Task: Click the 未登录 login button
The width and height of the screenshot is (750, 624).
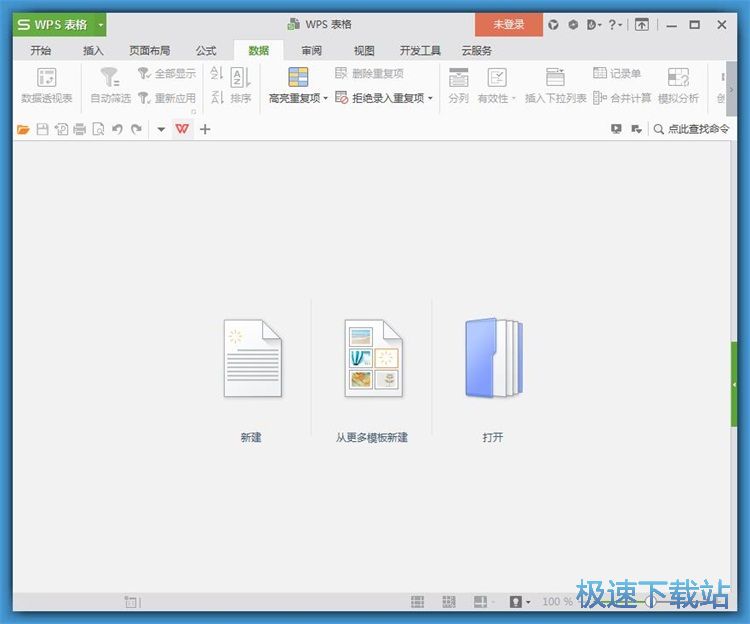Action: click(x=508, y=25)
